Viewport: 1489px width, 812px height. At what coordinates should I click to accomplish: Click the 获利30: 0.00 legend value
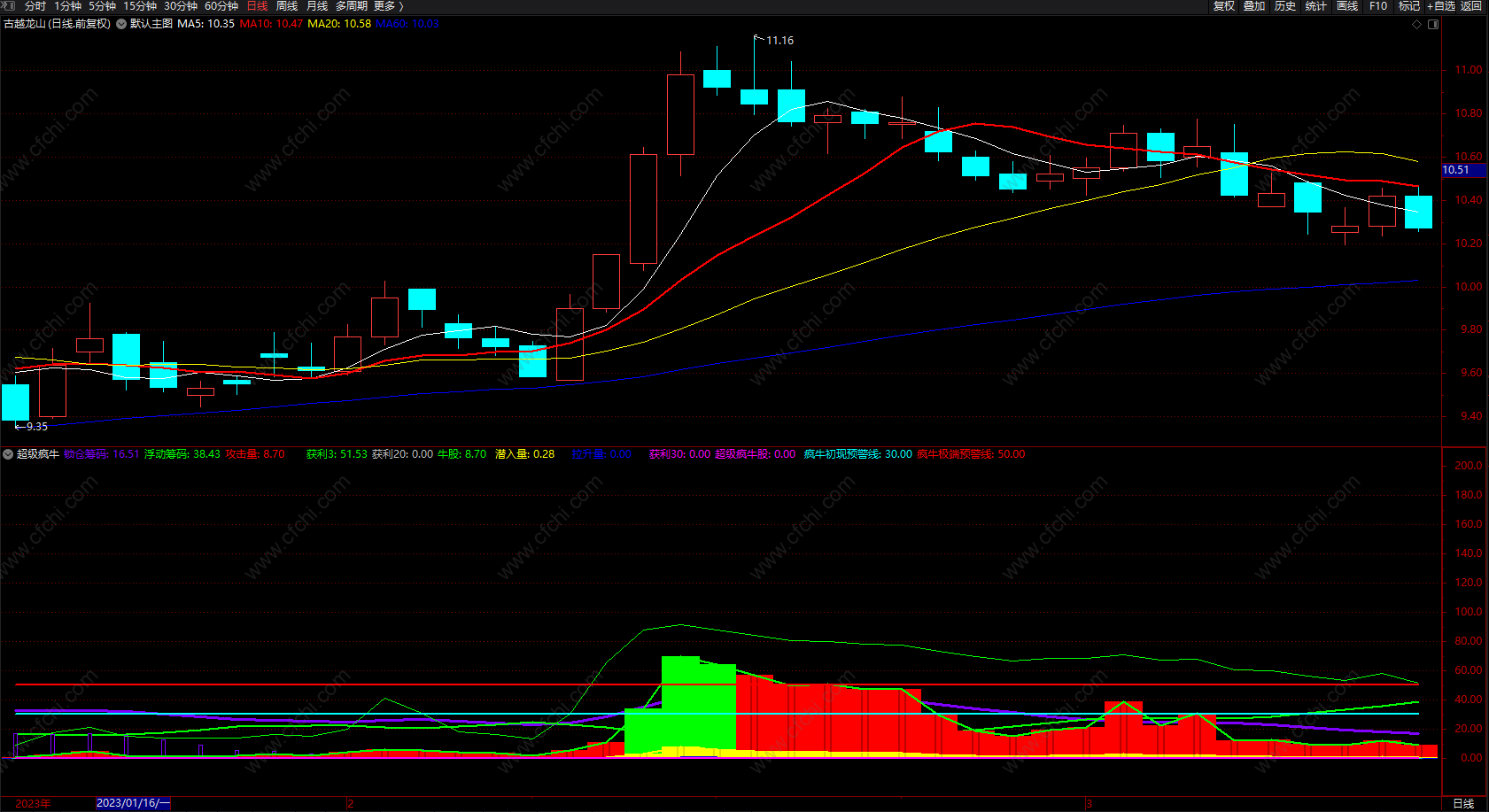click(679, 454)
